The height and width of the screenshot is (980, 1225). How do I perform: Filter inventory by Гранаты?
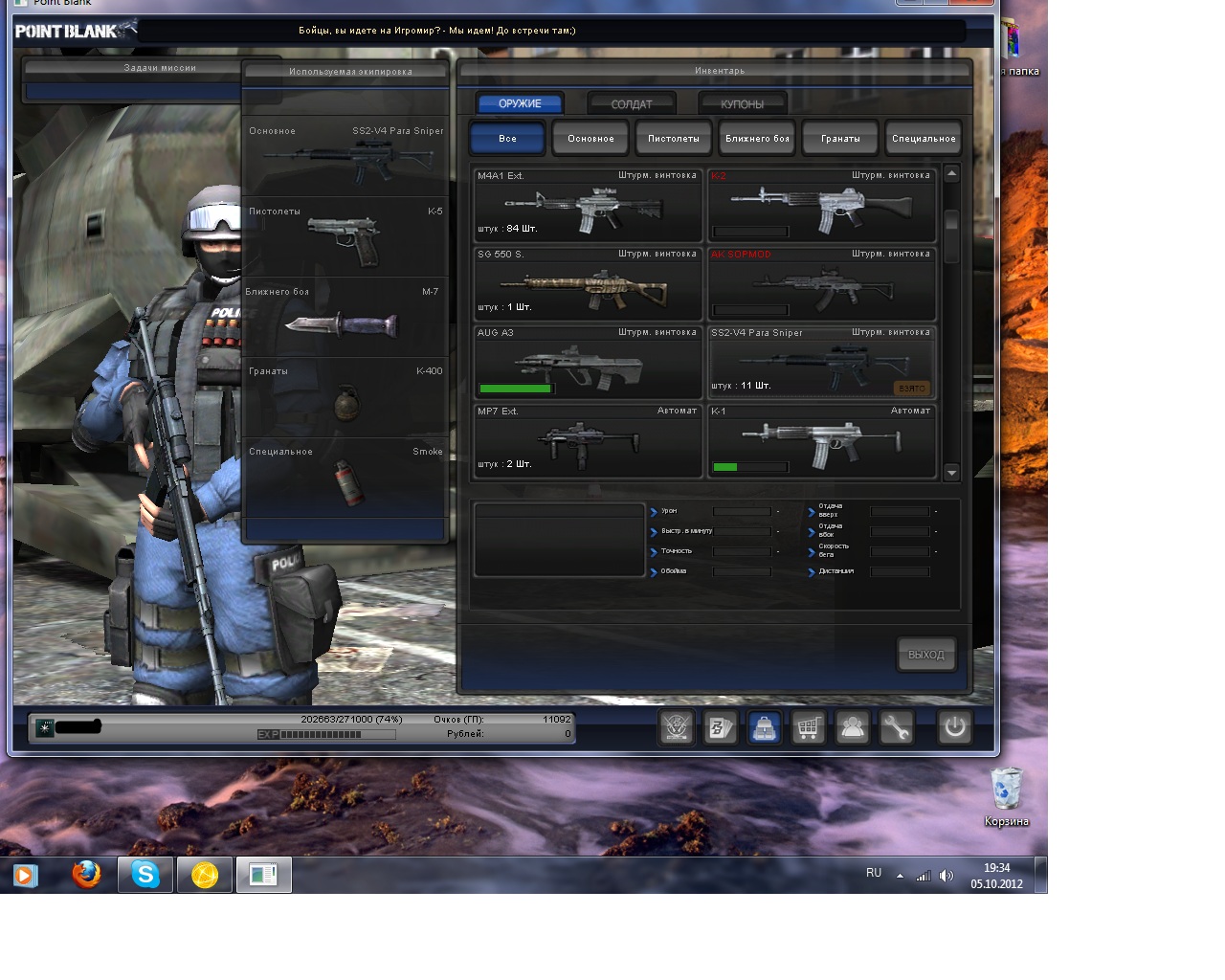click(840, 138)
